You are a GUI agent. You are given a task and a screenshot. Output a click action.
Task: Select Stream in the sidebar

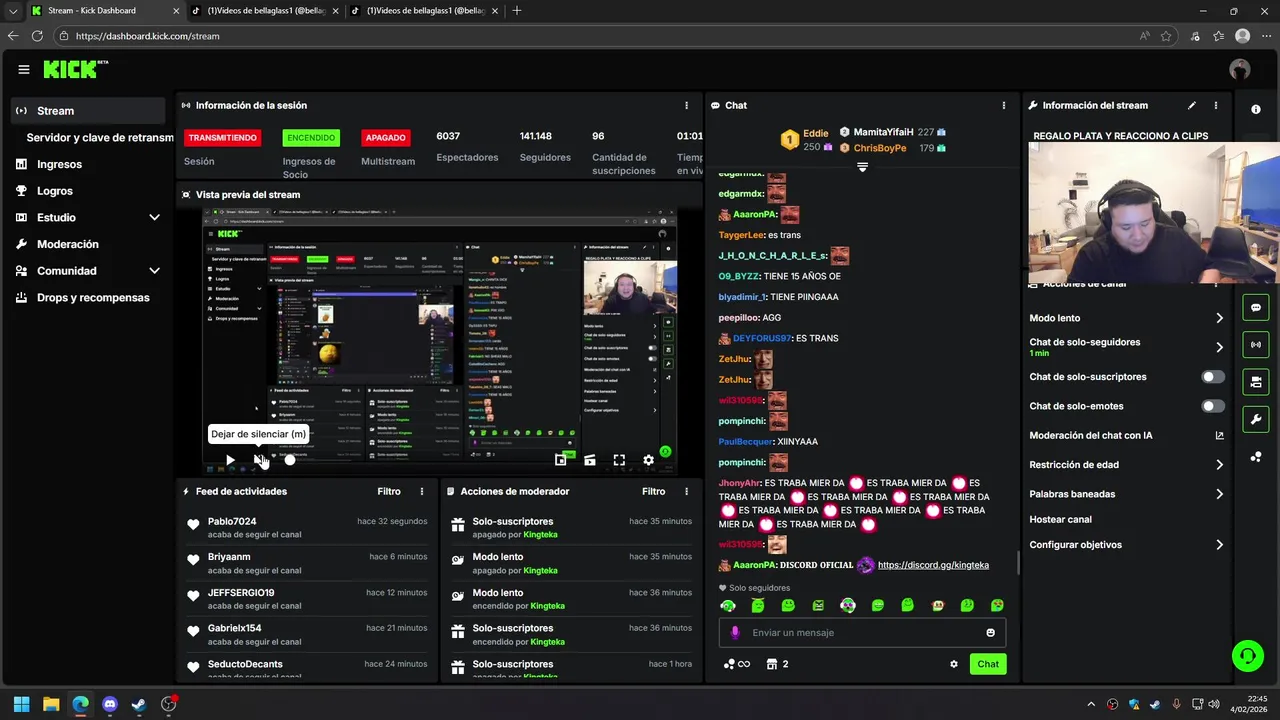[88, 111]
